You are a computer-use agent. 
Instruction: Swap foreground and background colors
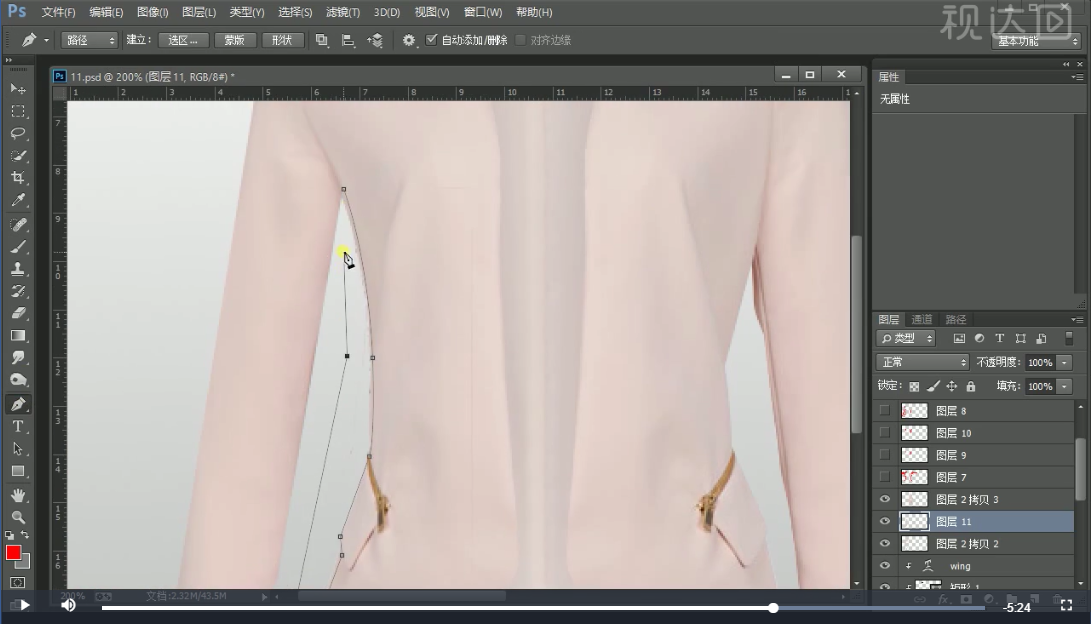point(25,535)
